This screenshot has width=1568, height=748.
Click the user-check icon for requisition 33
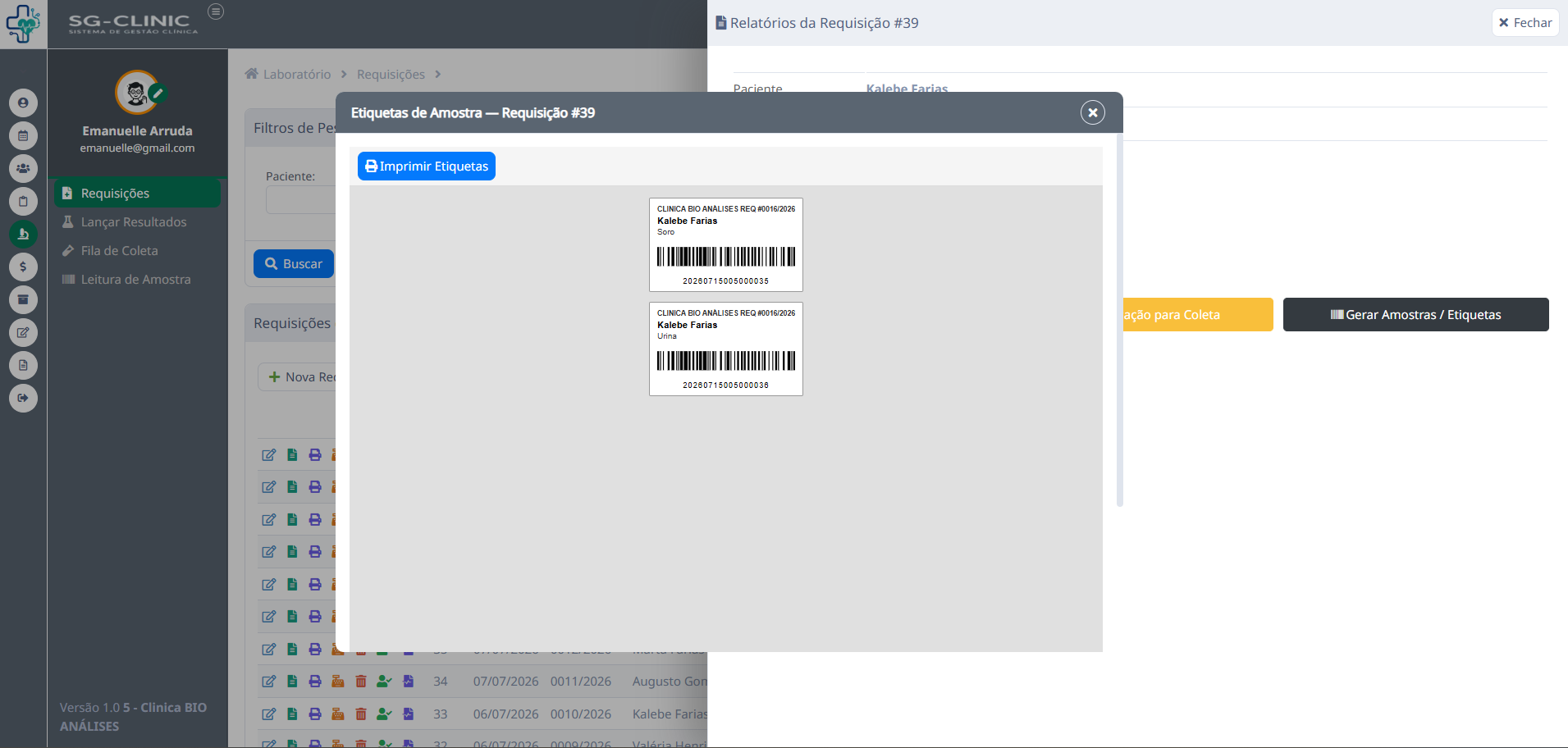click(384, 714)
